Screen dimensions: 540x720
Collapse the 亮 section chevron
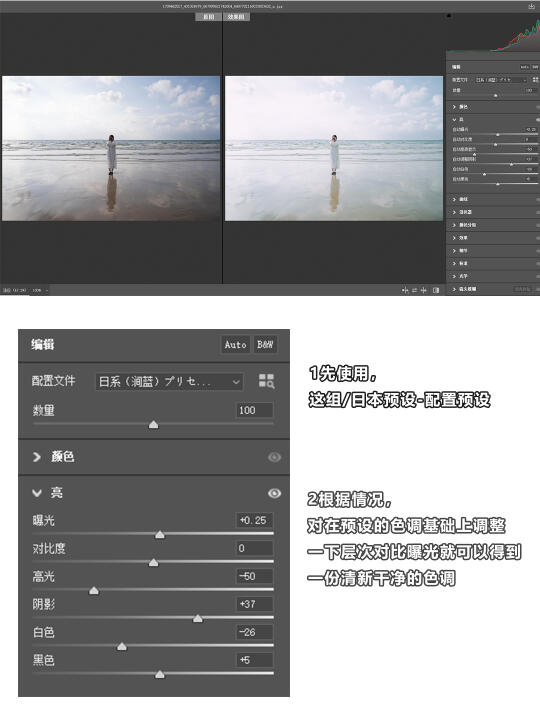[x=37, y=493]
